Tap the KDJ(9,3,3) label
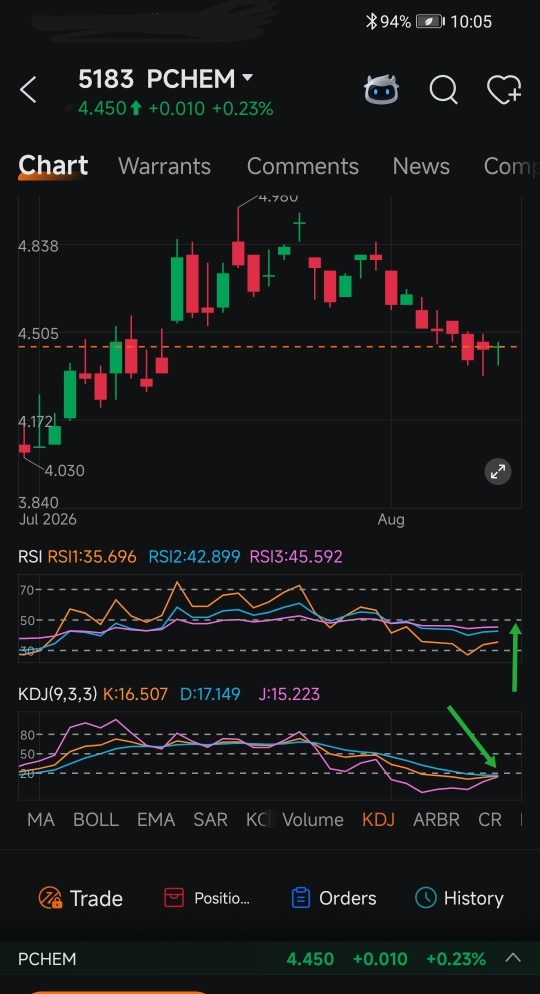540x994 pixels. (x=58, y=694)
